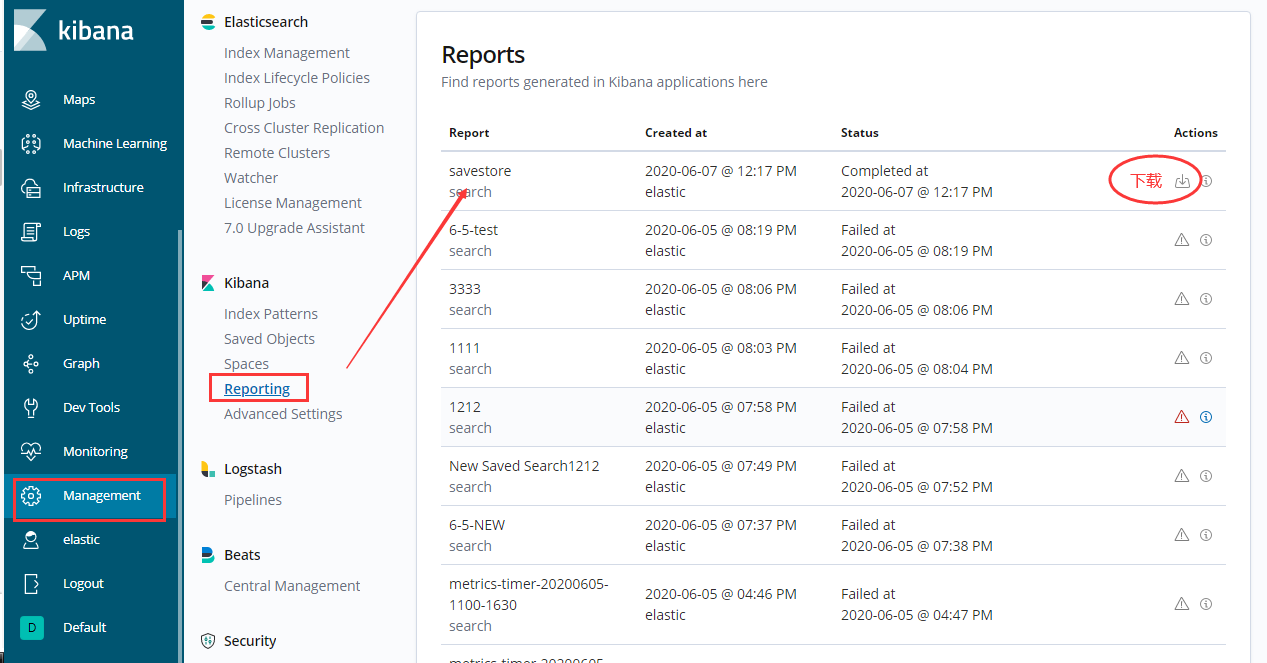Show blue info for 1212 report
The width and height of the screenshot is (1267, 663).
click(1206, 417)
